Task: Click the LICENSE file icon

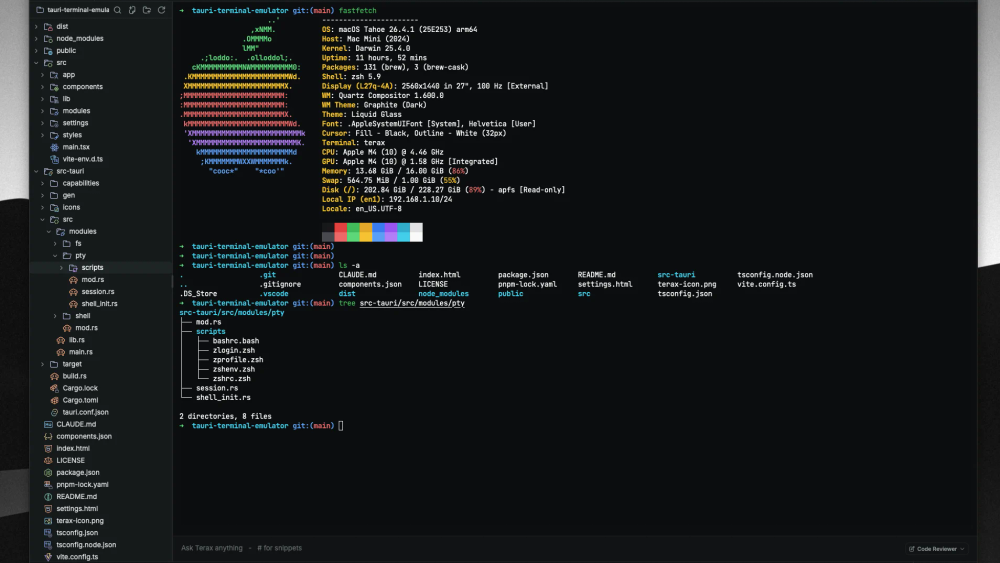Action: coord(48,460)
